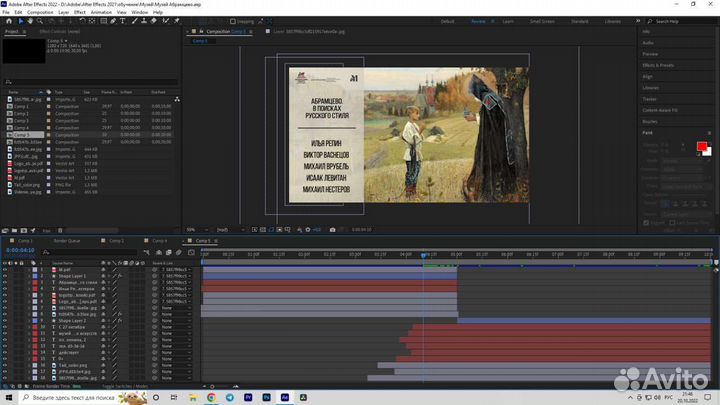The image size is (720, 405).
Task: Toggle visibility of layer 18 jpg
Action: point(5,378)
